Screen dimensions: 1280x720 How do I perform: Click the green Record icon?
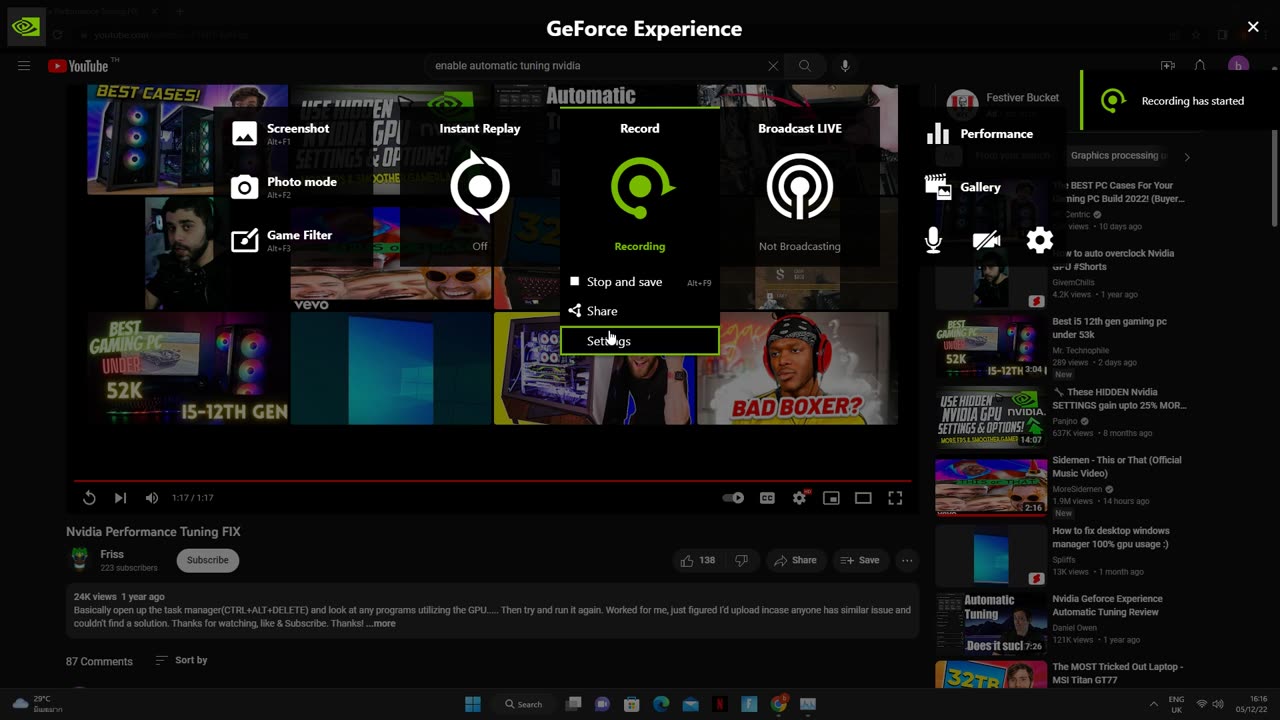tap(640, 187)
